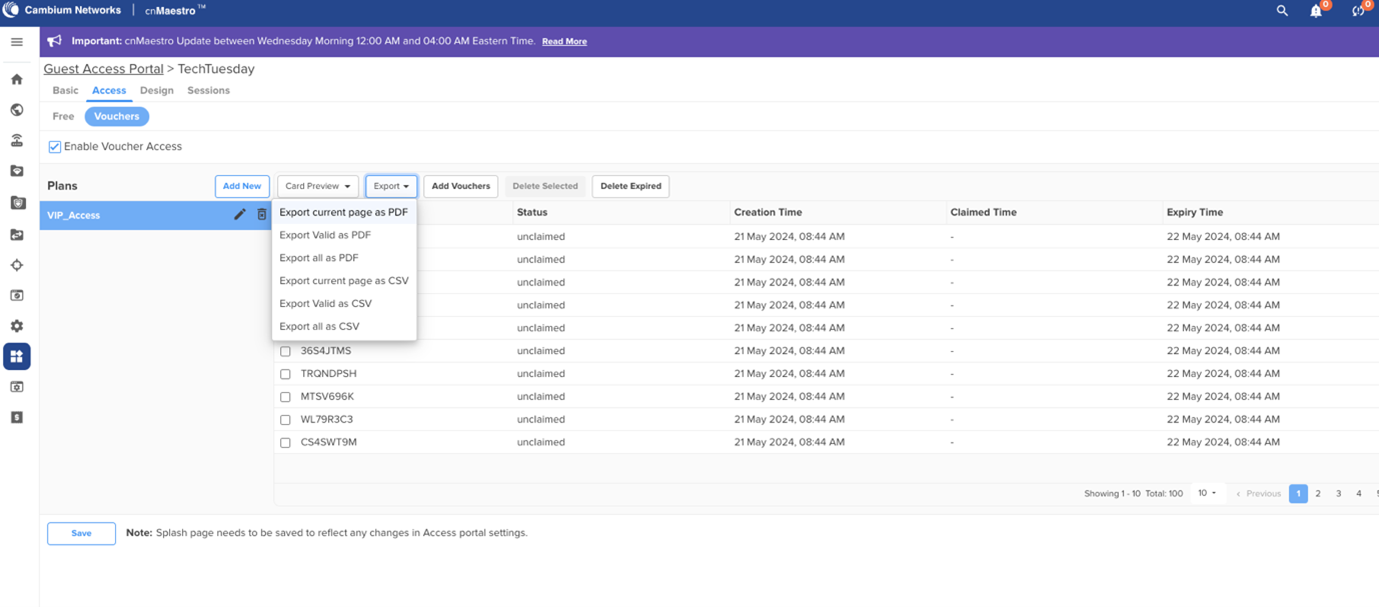Screen dimensions: 1379x607
Task: Click the Add Vouchers button
Action: coord(460,186)
